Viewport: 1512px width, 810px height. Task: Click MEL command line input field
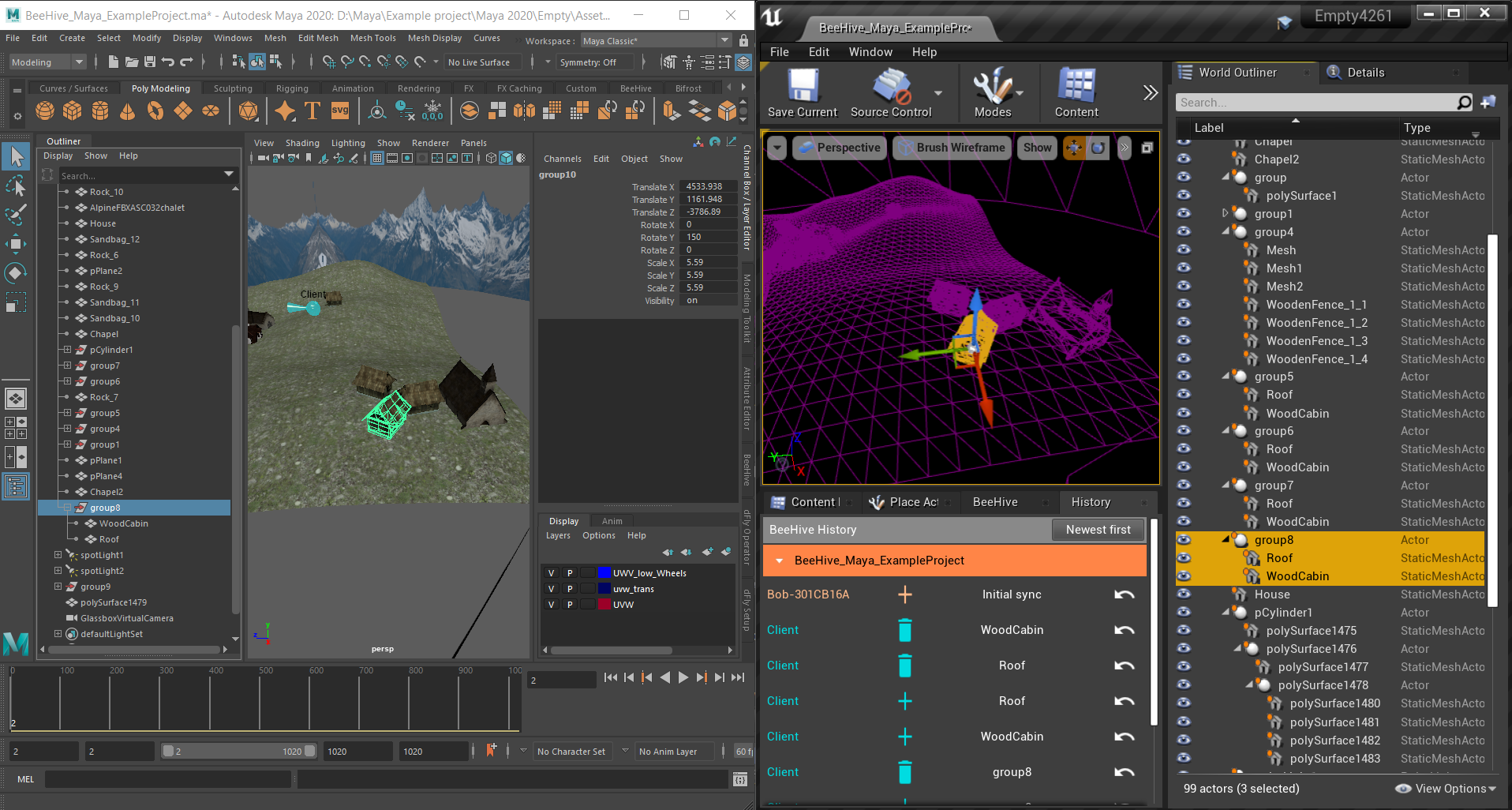167,779
